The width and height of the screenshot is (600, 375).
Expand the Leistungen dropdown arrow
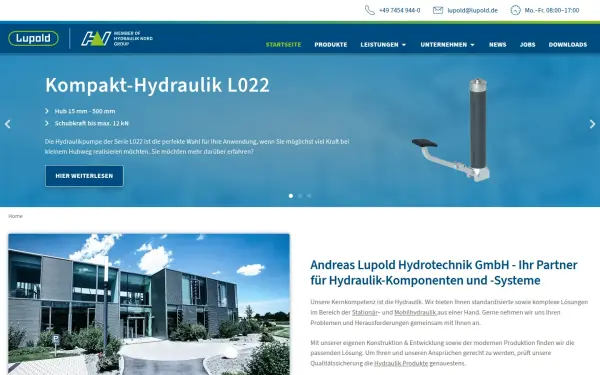click(404, 45)
